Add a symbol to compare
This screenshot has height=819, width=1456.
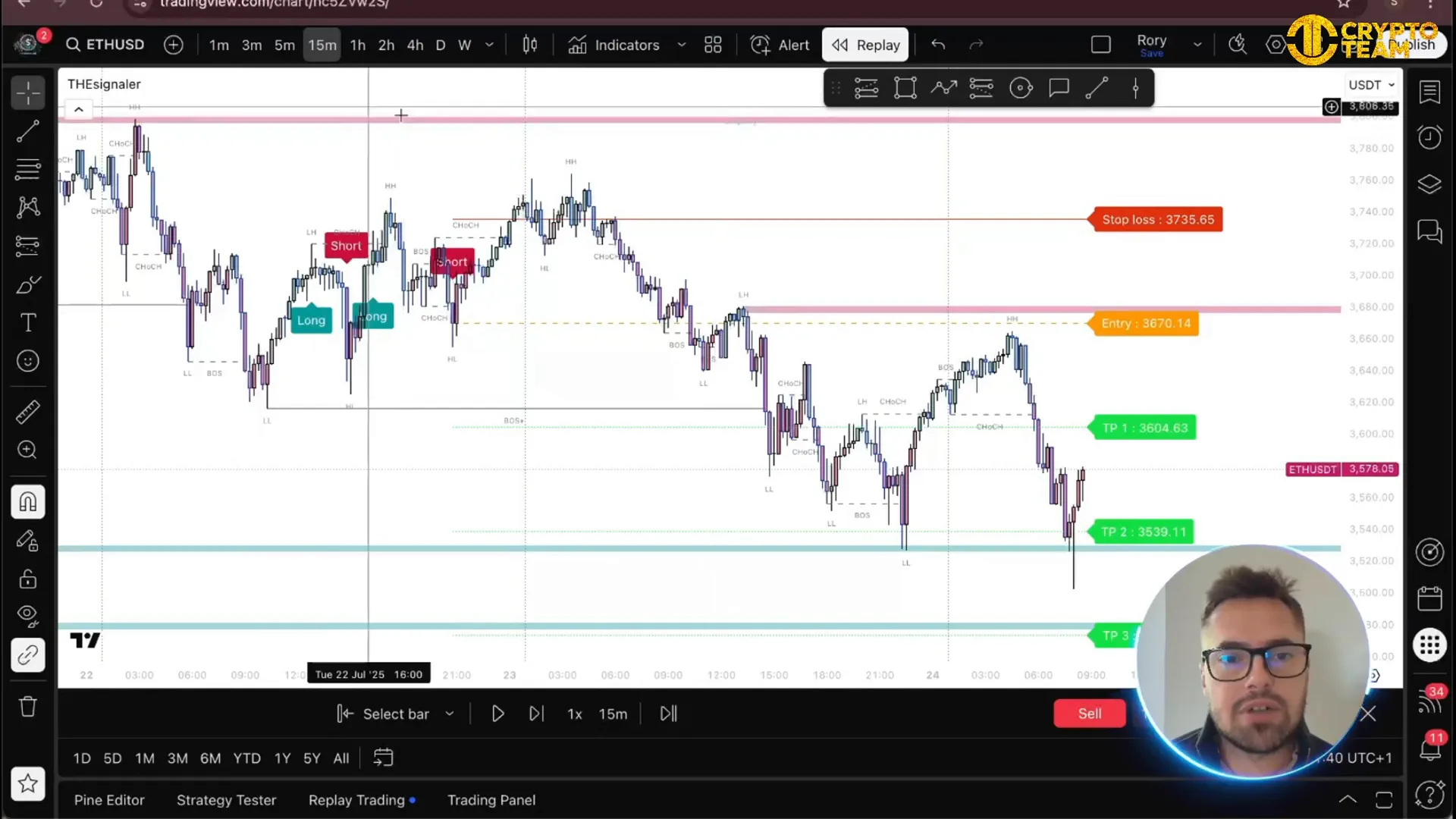coord(174,45)
